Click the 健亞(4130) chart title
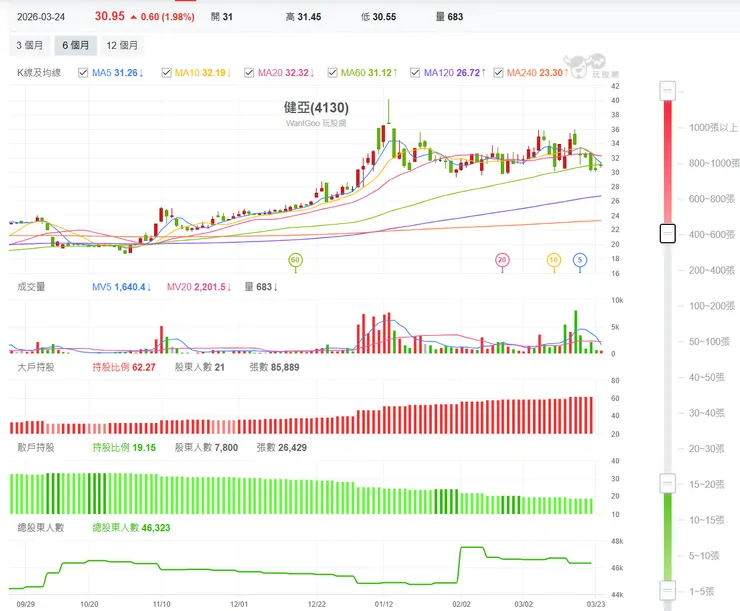 [x=316, y=108]
